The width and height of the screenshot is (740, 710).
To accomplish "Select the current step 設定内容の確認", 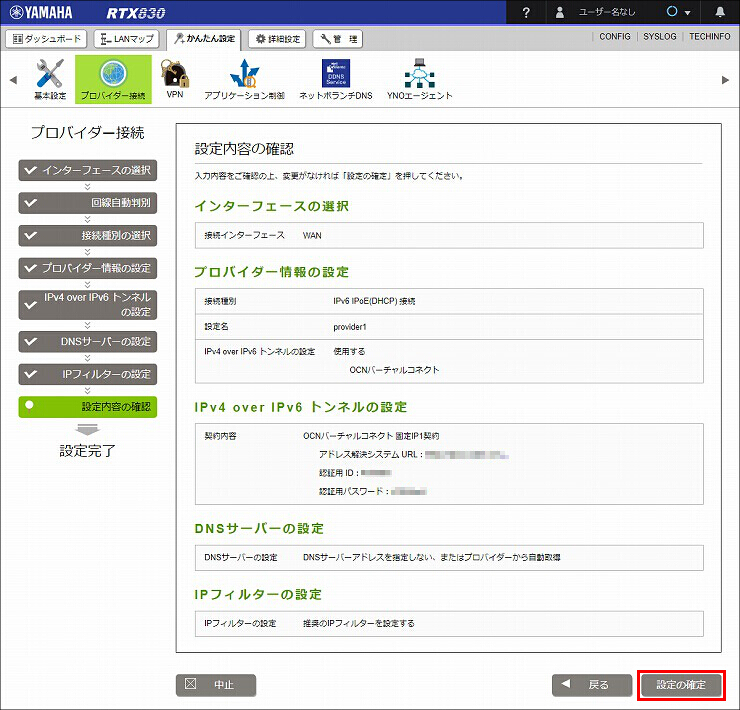I will (x=88, y=406).
